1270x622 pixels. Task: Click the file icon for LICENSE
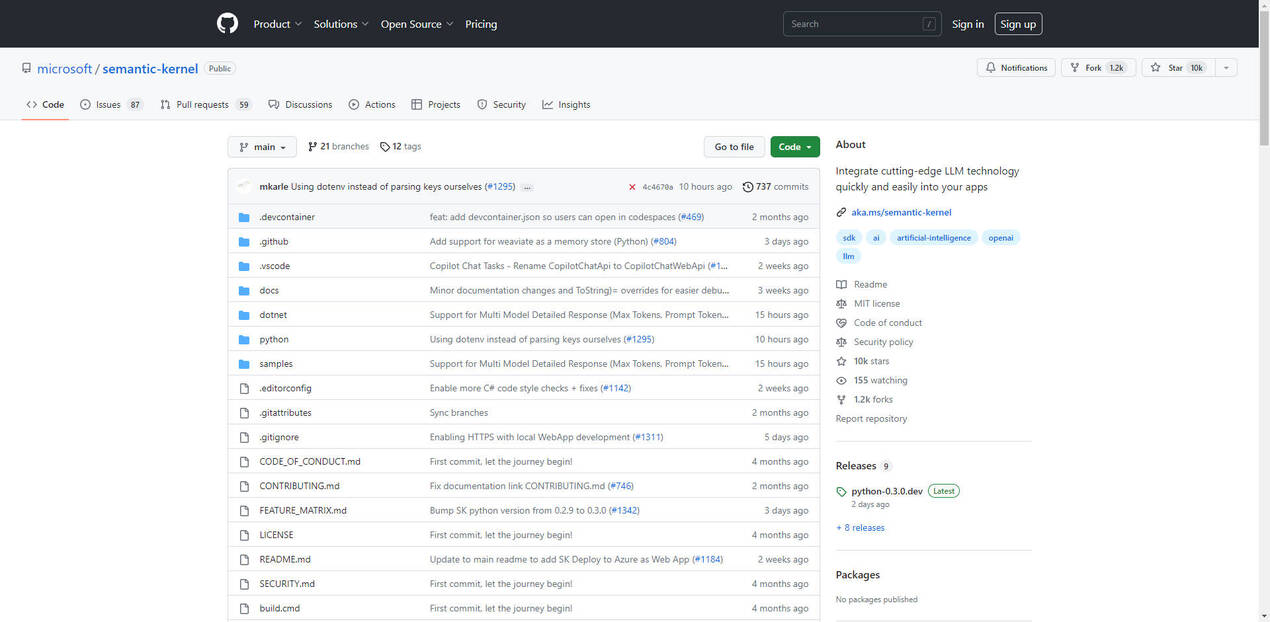[244, 535]
